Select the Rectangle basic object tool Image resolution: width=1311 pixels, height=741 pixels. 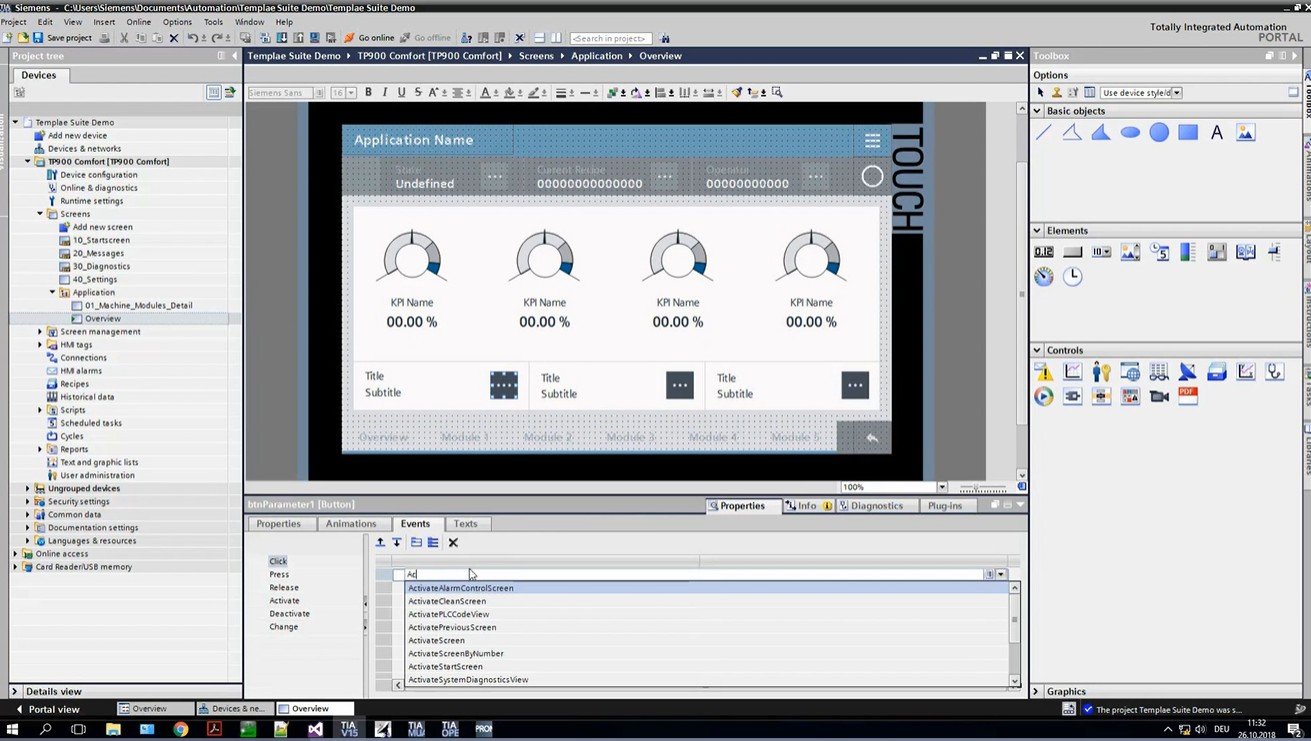click(1188, 132)
